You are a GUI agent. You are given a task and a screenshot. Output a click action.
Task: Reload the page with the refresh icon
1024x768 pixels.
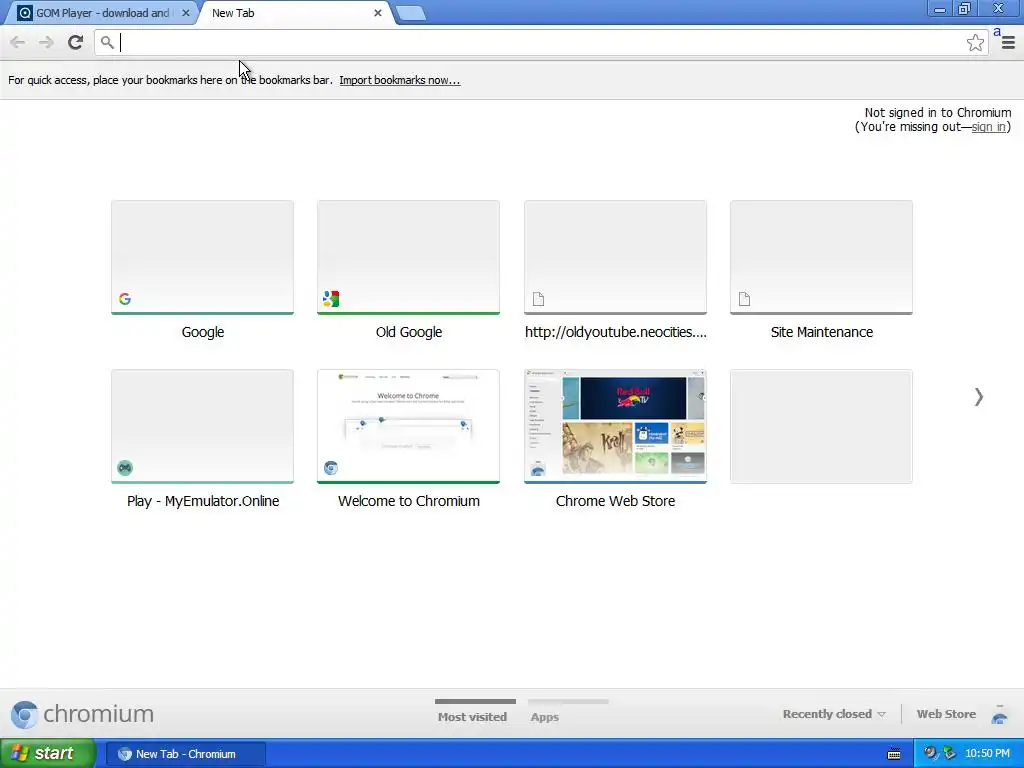pos(75,42)
